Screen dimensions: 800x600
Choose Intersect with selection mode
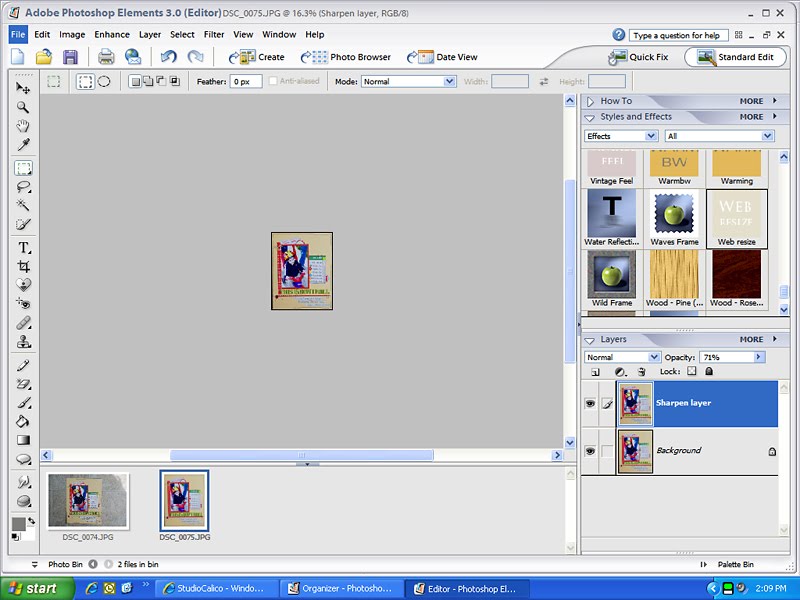tap(174, 81)
